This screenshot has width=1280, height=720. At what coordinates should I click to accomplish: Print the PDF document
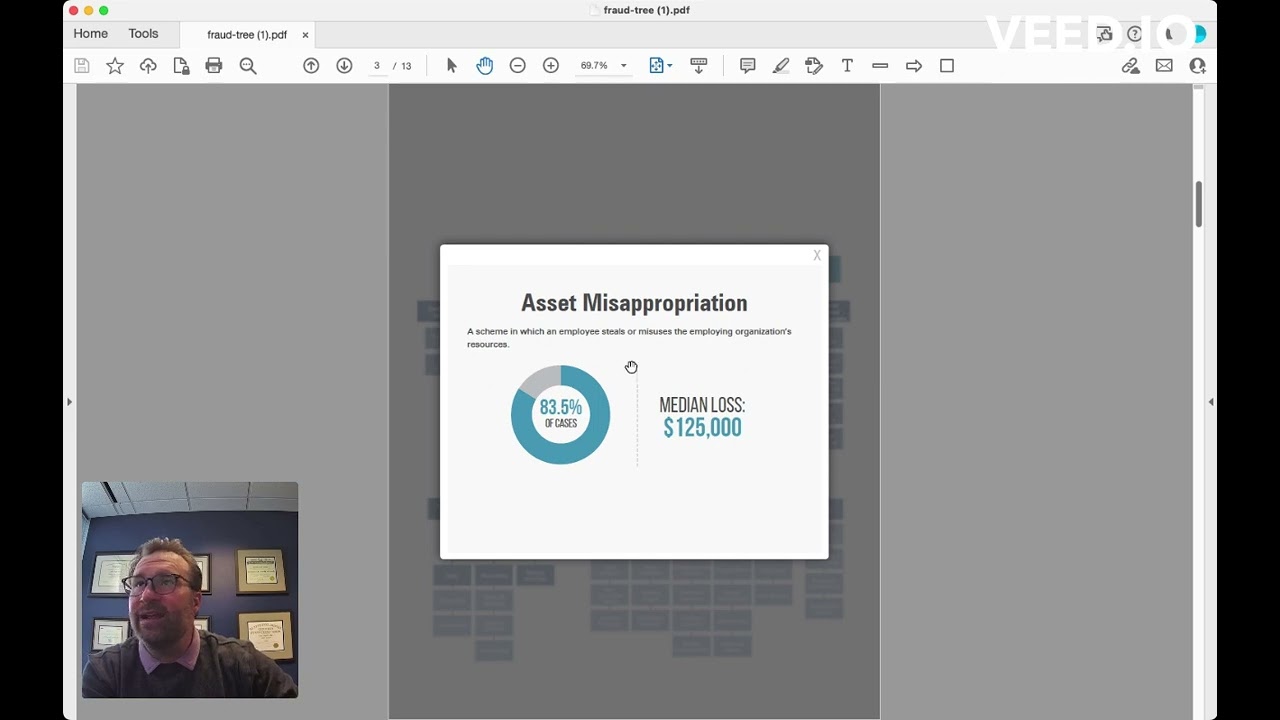[x=214, y=66]
